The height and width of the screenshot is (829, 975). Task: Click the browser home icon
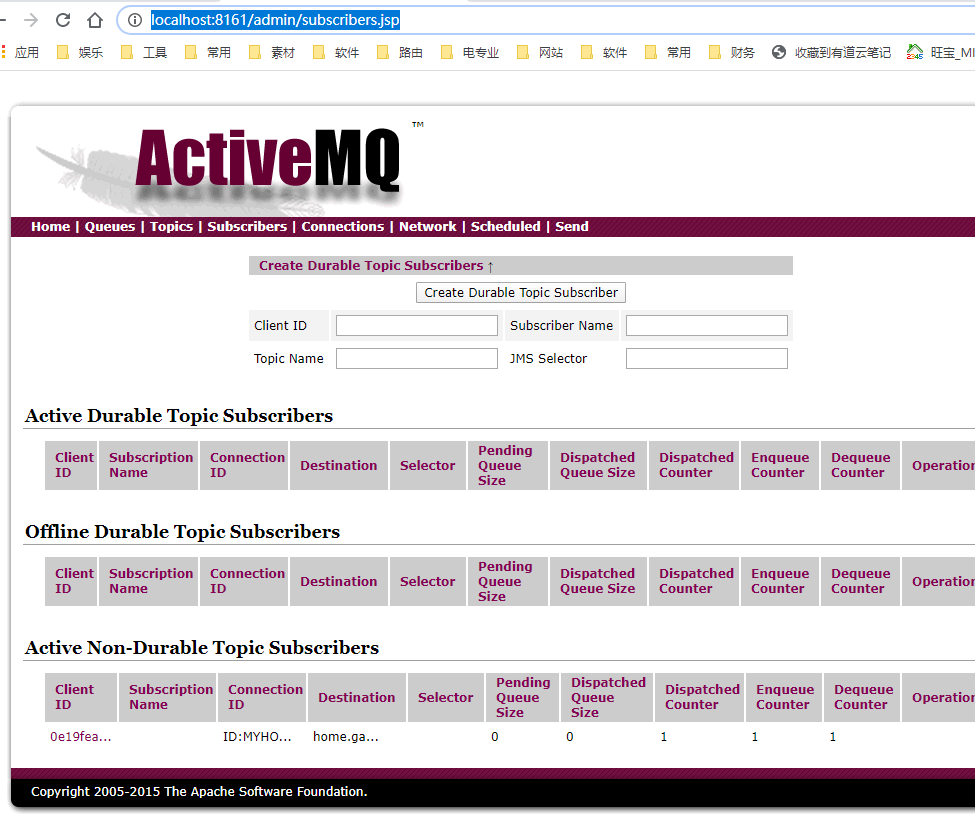[x=95, y=20]
